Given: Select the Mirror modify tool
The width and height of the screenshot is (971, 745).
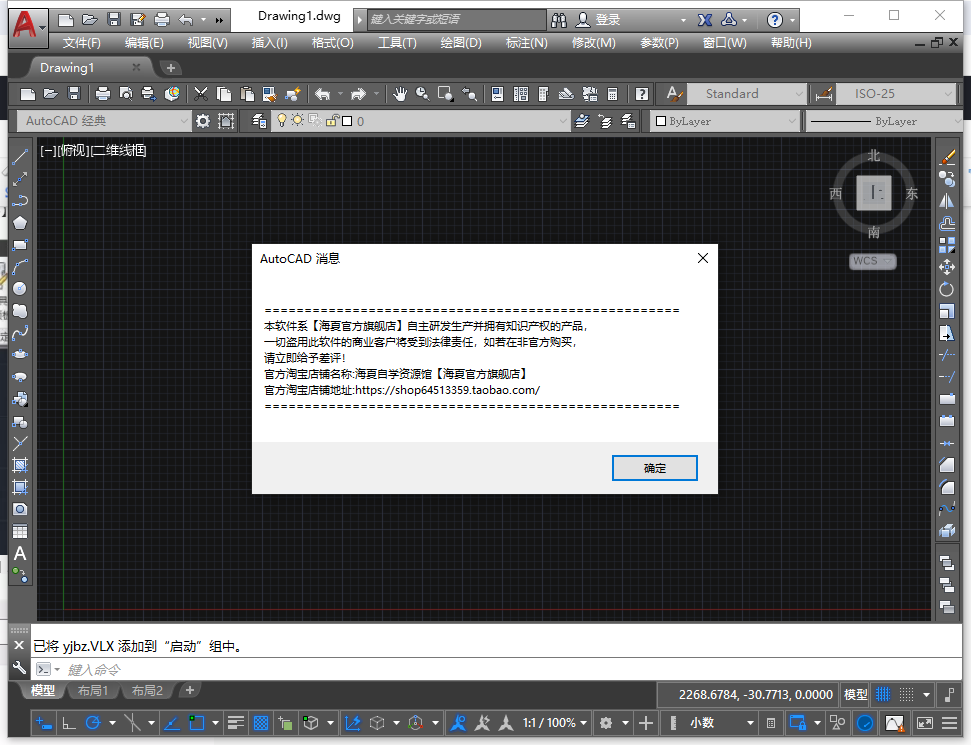Looking at the screenshot, I should pyautogui.click(x=947, y=201).
